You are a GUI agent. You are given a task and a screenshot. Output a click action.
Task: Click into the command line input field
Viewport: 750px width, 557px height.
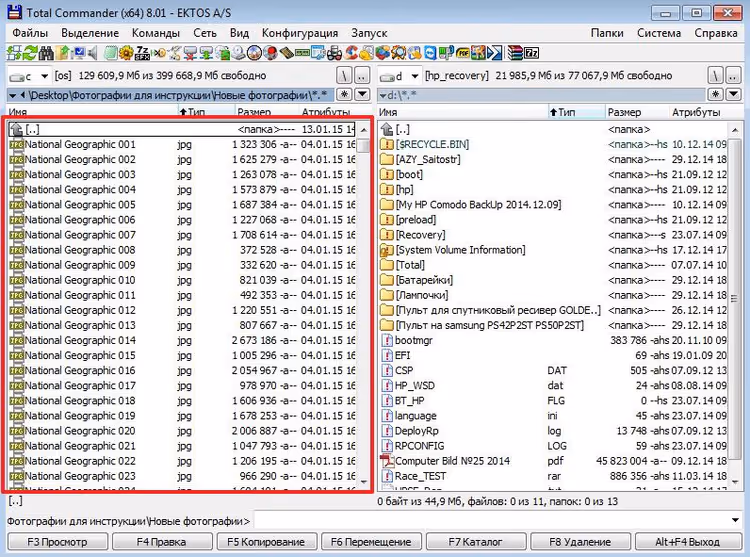(491, 520)
